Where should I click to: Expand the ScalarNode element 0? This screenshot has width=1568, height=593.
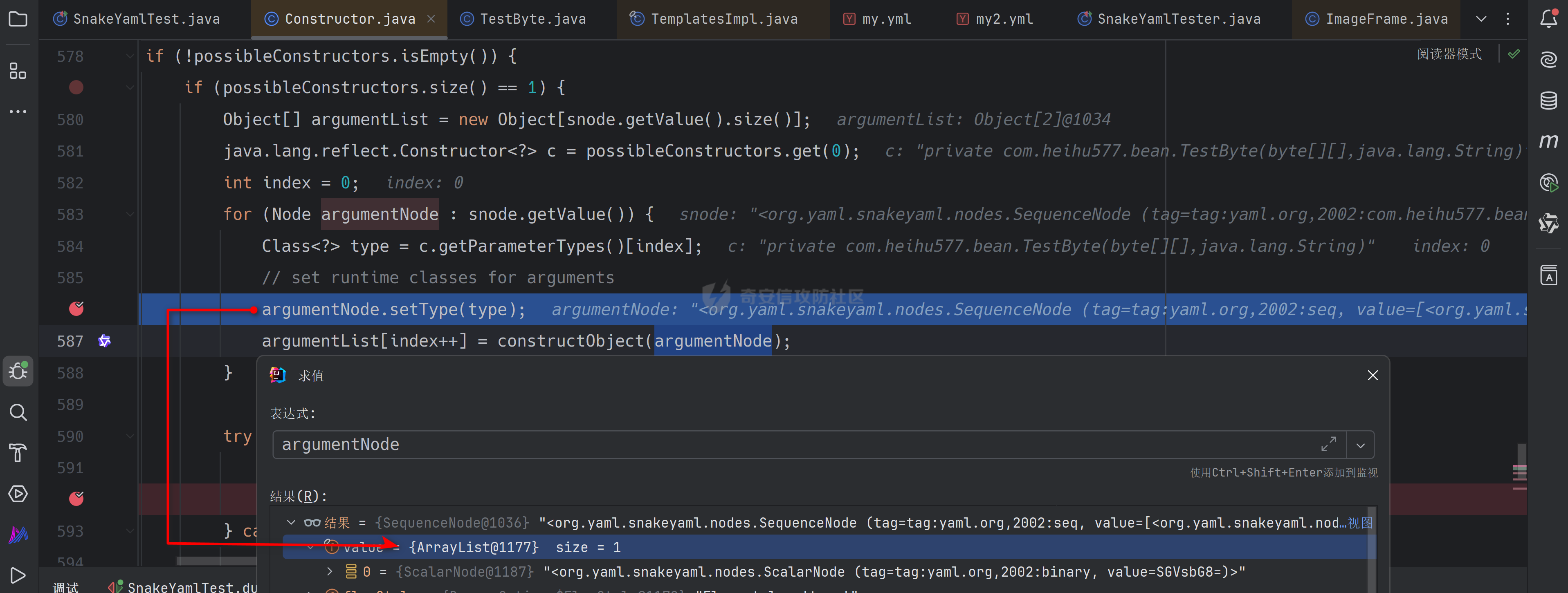pos(329,572)
